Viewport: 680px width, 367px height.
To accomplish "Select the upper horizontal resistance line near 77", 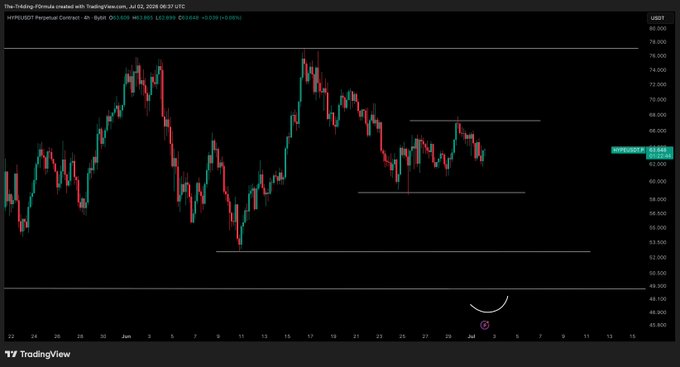I will tap(321, 49).
